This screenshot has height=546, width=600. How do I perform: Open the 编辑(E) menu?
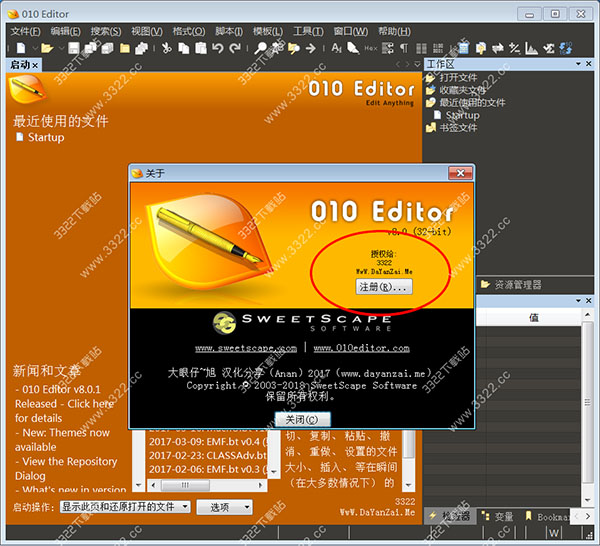click(x=65, y=31)
